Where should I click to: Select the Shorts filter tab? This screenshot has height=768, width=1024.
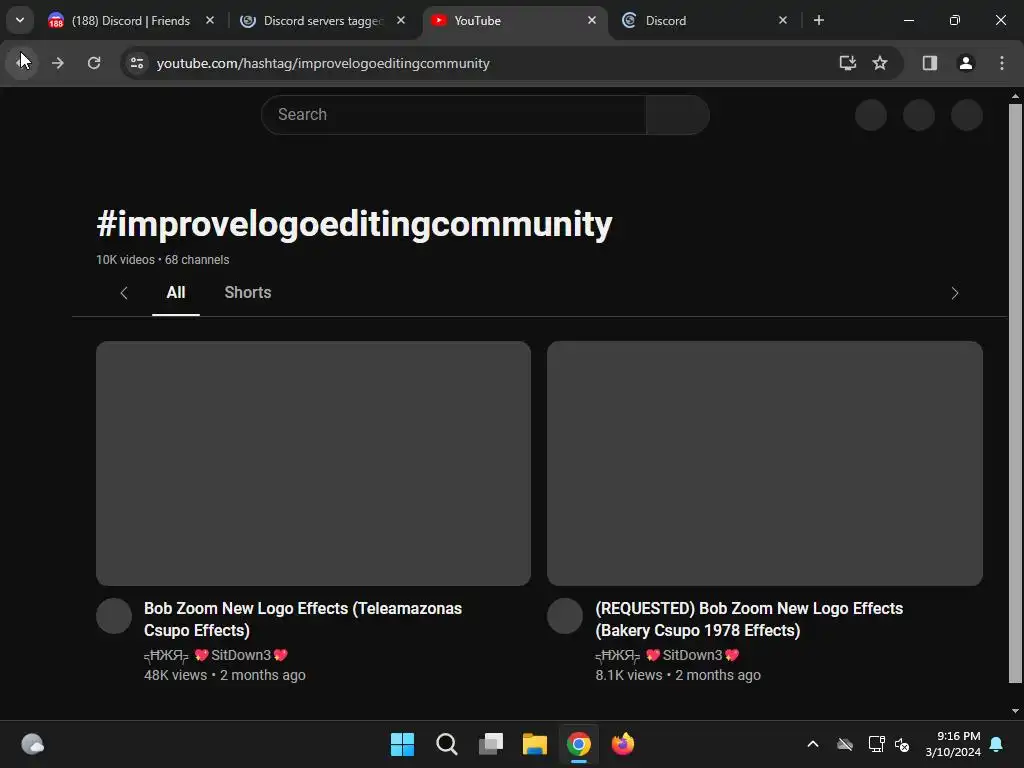248,293
